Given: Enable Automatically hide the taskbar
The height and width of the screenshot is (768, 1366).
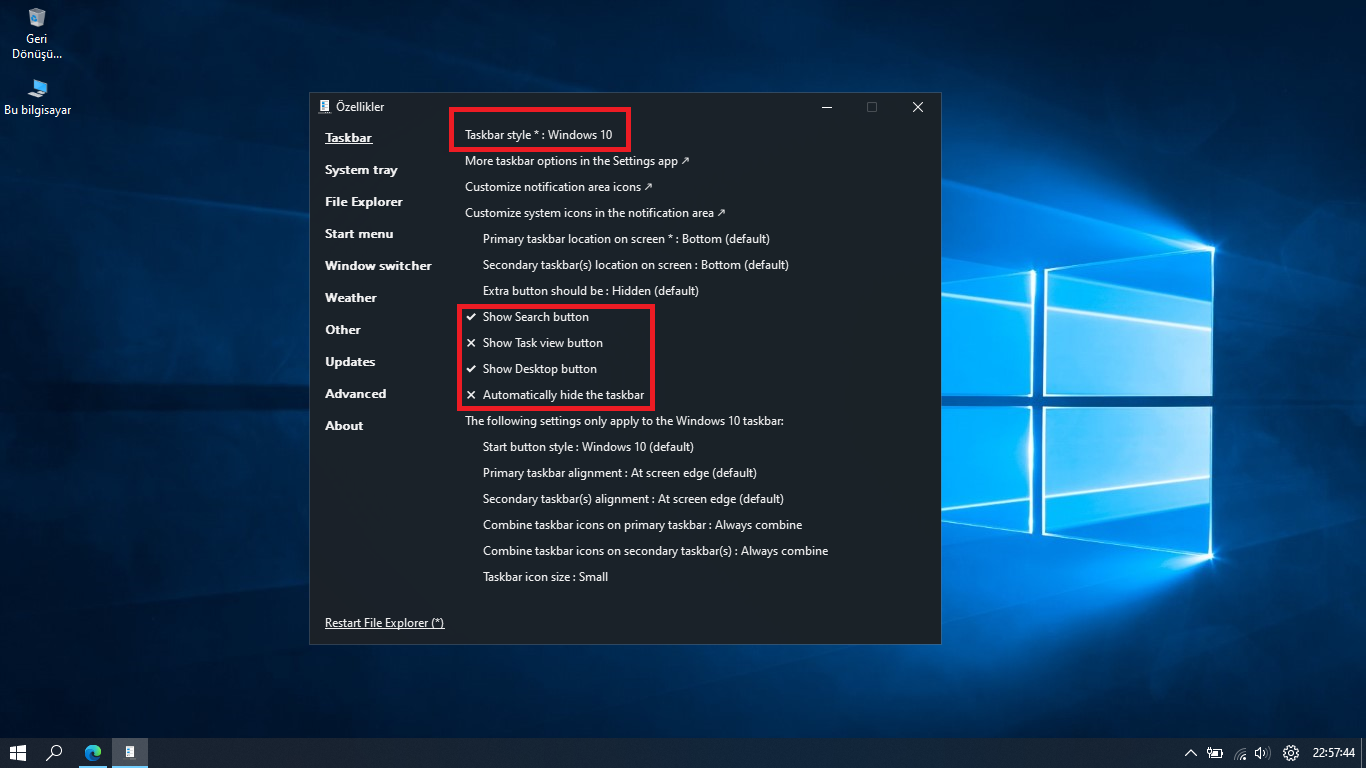Looking at the screenshot, I should pyautogui.click(x=555, y=395).
